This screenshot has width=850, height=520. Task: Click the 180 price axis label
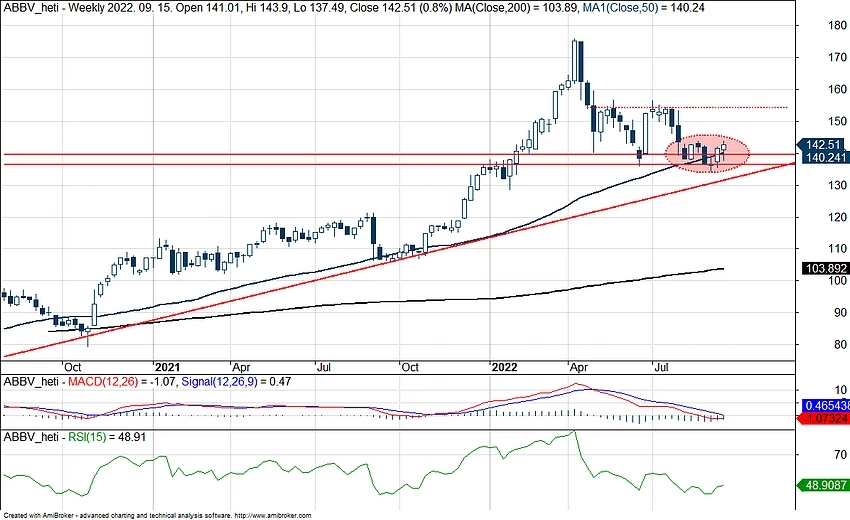tap(838, 25)
